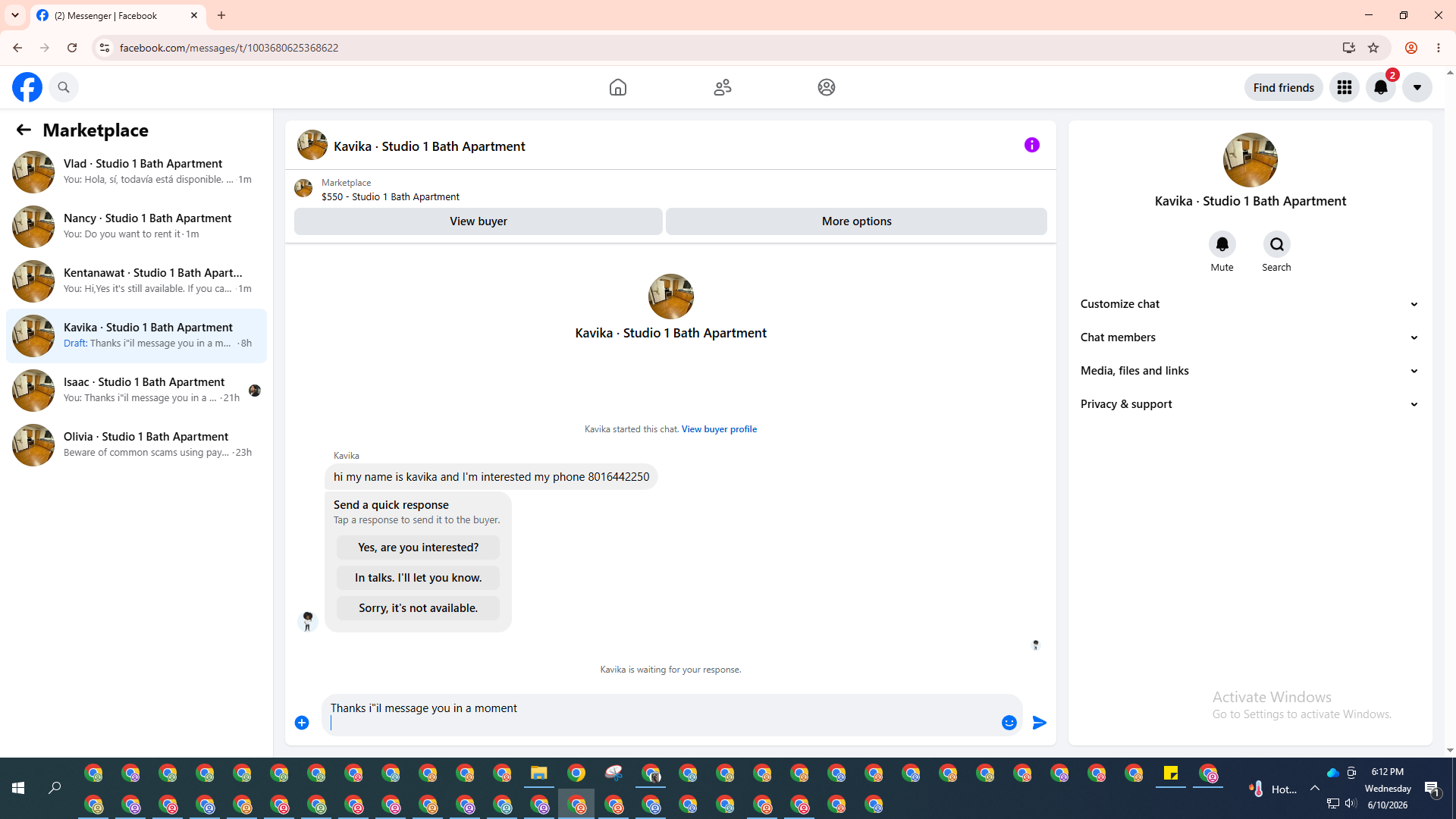This screenshot has height=819, width=1456.
Task: Open more actions plus icon
Action: [x=302, y=723]
